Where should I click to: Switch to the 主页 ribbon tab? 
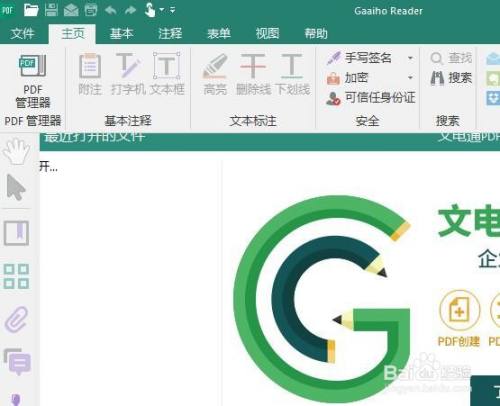72,34
